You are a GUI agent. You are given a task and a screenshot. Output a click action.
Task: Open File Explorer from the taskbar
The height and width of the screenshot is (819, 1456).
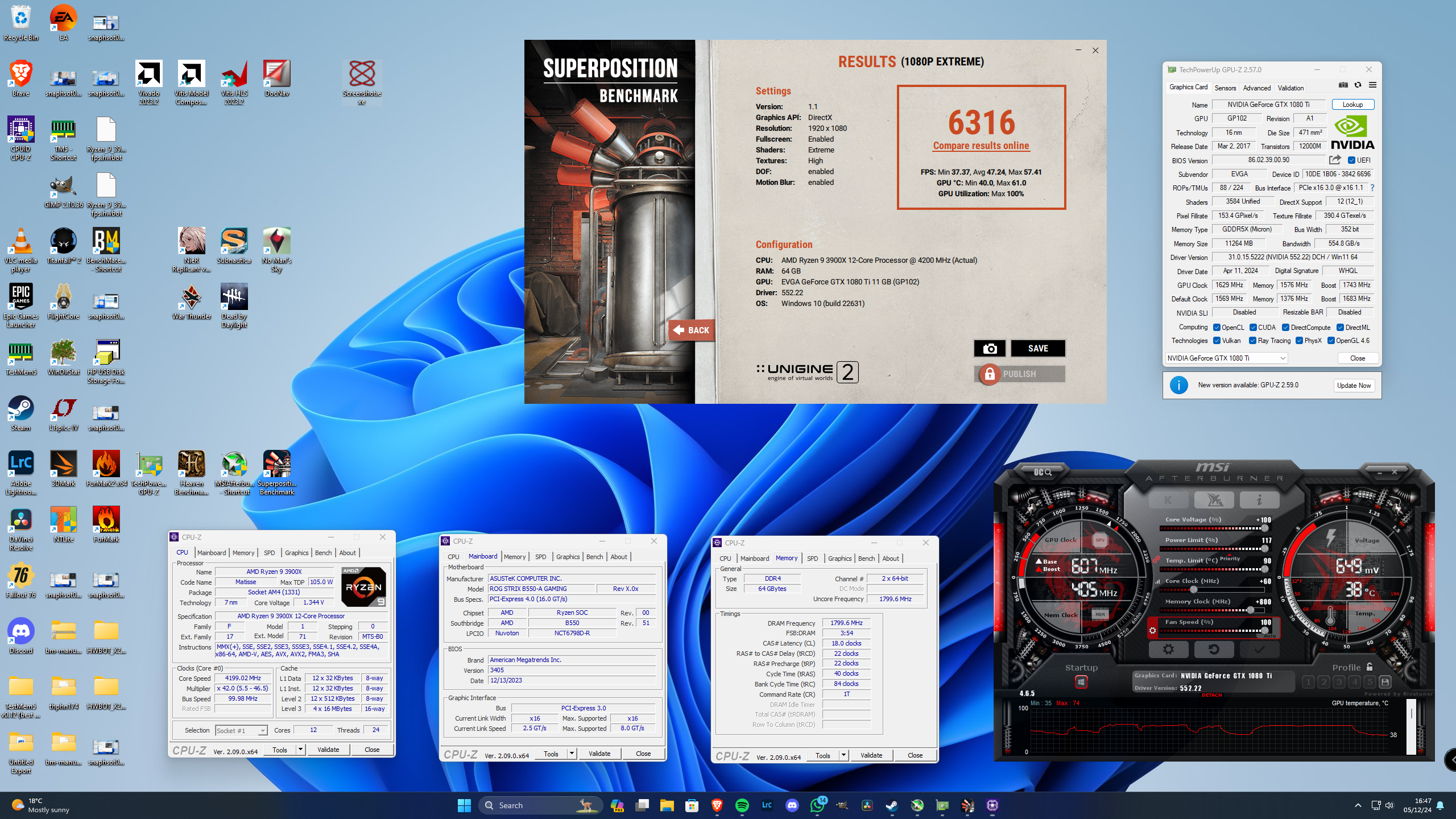click(667, 805)
